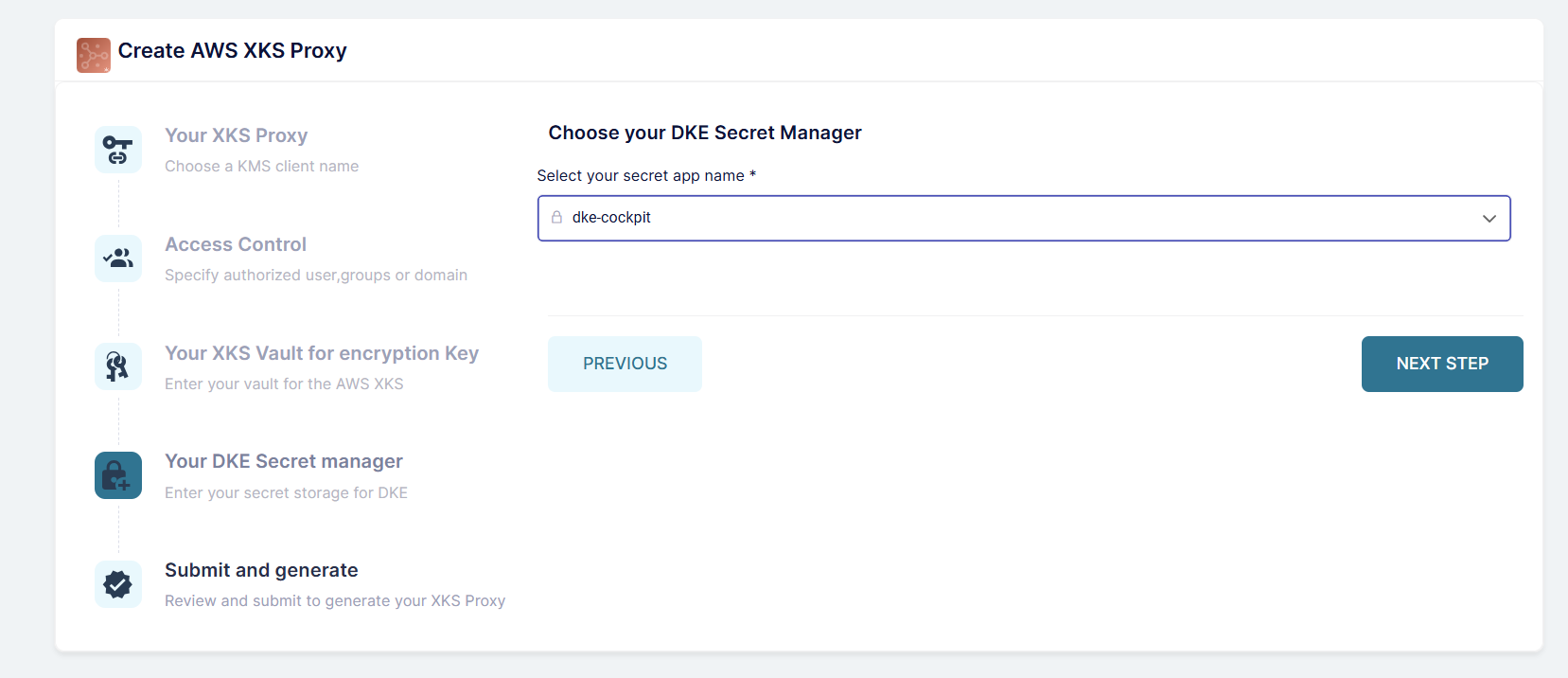Open the dke-cockpit secret app combo box
Image resolution: width=1568 pixels, height=678 pixels.
pos(1024,219)
